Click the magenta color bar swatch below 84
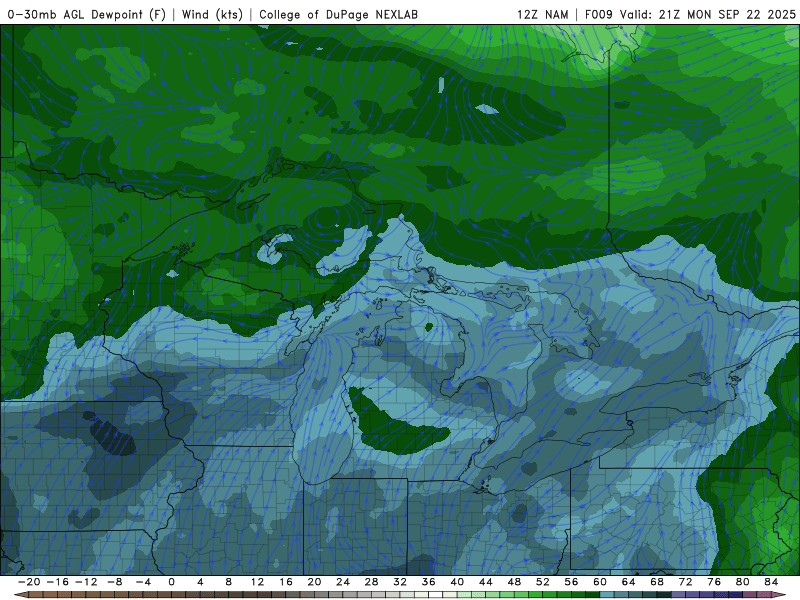Image resolution: width=800 pixels, height=600 pixels. pos(765,595)
